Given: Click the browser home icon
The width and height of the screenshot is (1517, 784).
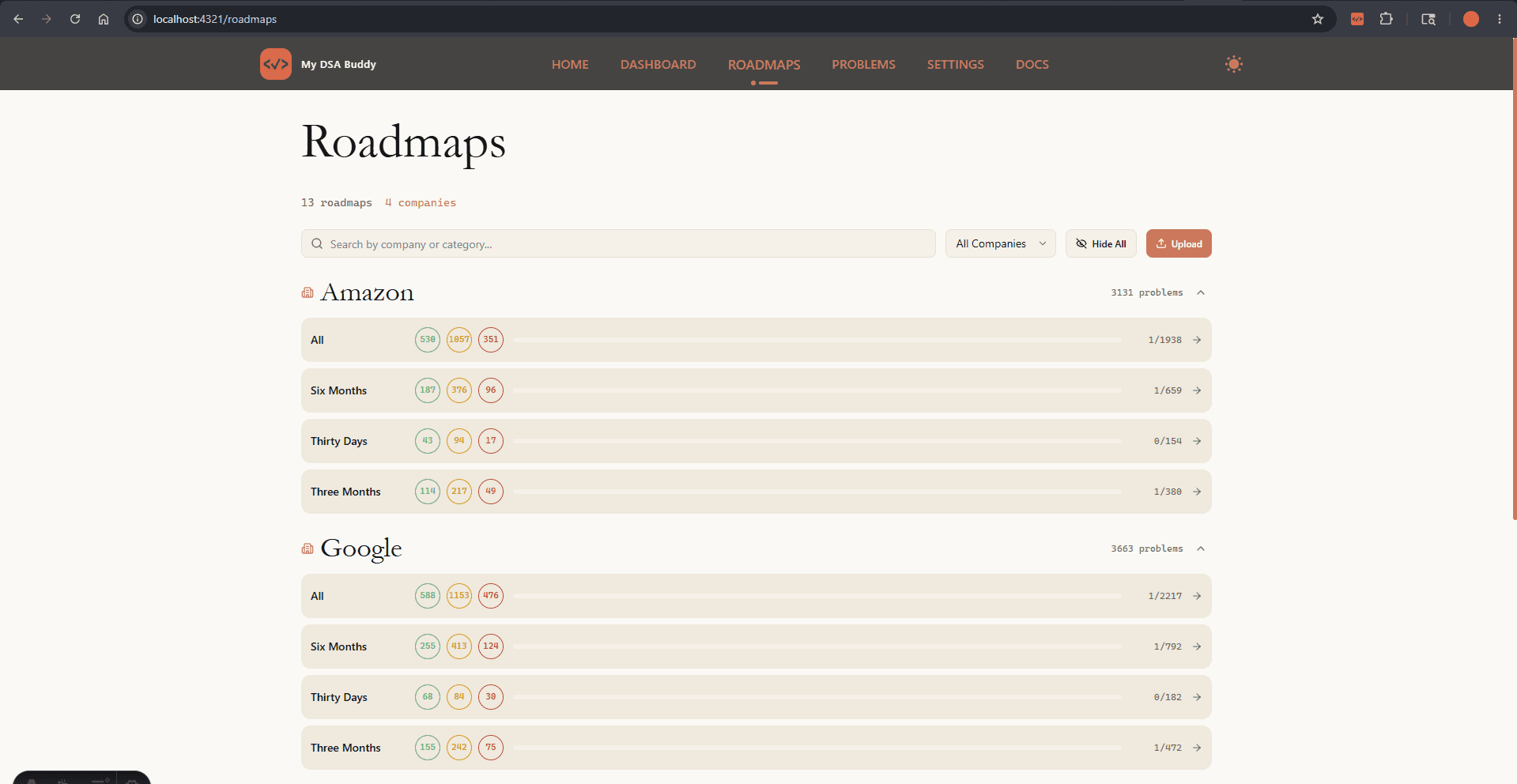Looking at the screenshot, I should [104, 19].
